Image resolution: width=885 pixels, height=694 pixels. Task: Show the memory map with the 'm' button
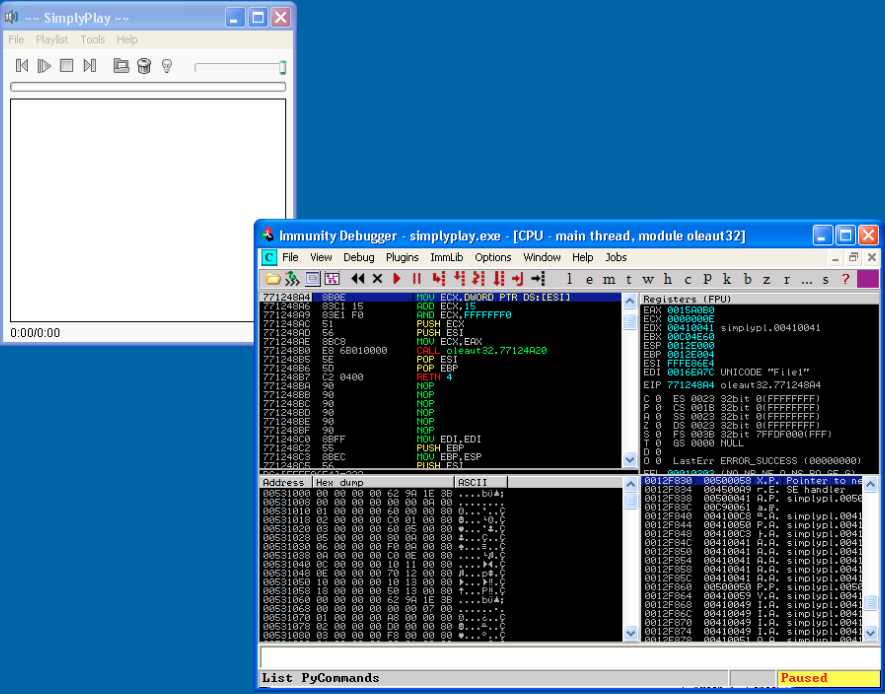pos(608,279)
